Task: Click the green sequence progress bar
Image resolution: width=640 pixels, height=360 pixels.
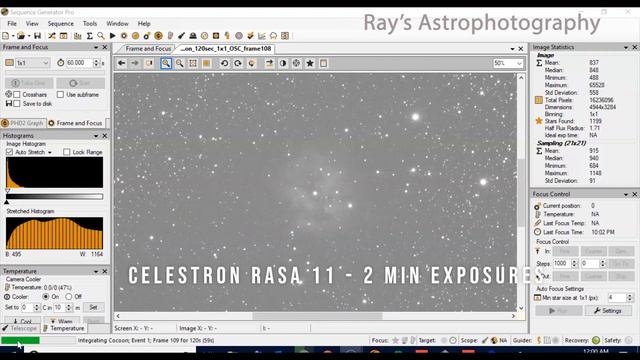Action: tap(20, 340)
